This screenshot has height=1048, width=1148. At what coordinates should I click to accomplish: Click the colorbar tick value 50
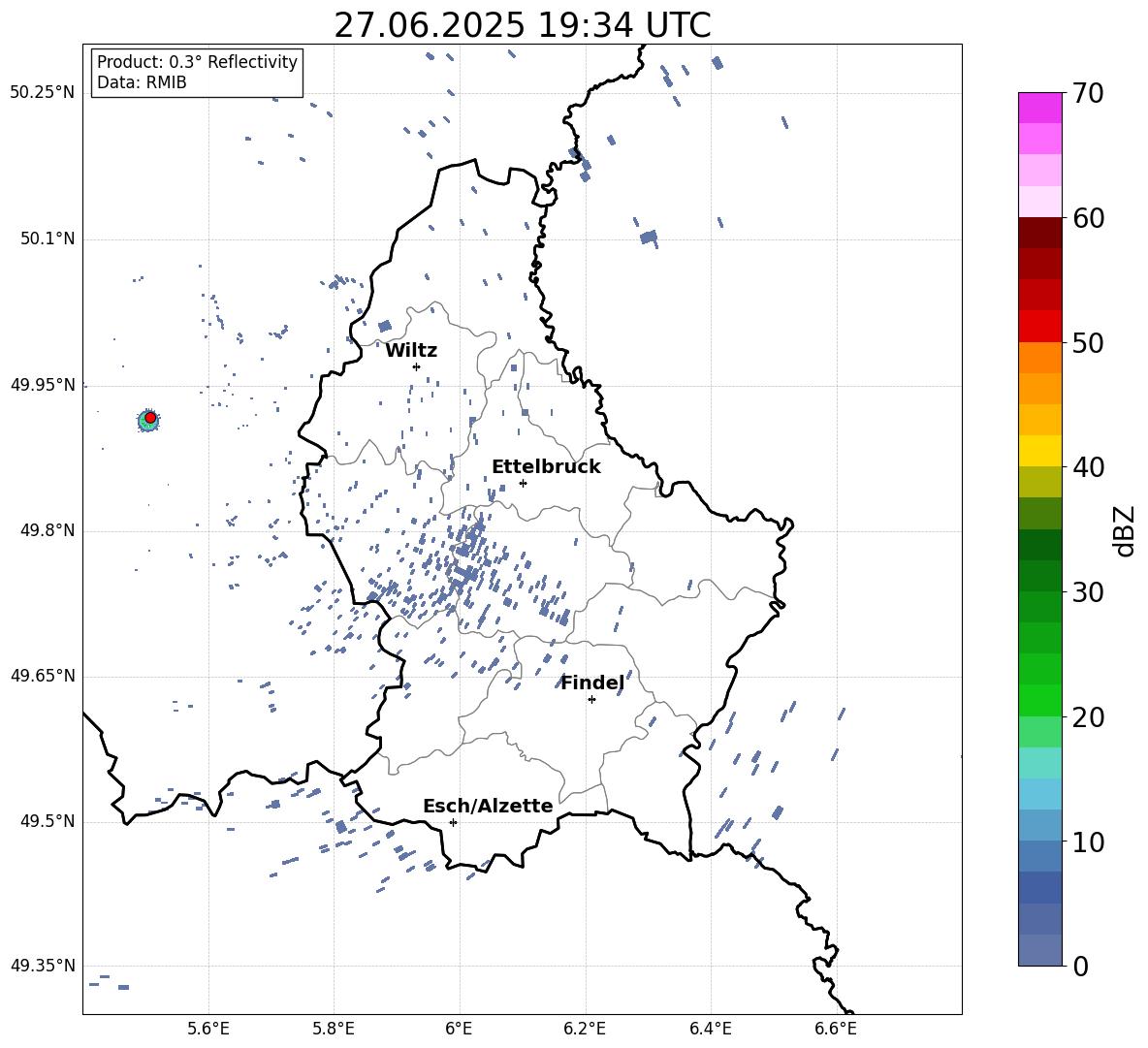[1087, 343]
